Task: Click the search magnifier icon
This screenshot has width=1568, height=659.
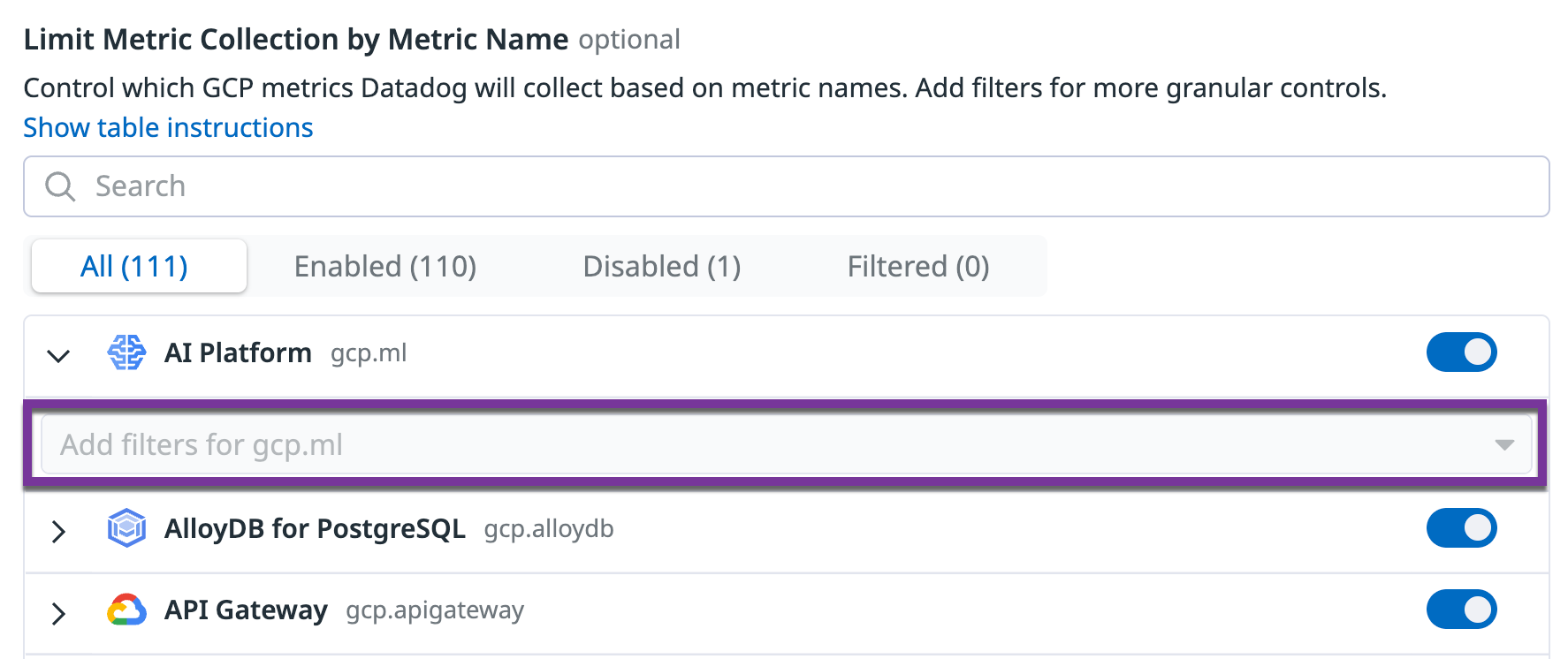Action: click(x=60, y=186)
